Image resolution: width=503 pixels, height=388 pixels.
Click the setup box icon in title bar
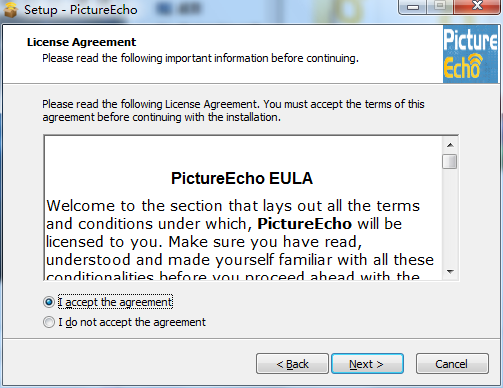pyautogui.click(x=10, y=10)
